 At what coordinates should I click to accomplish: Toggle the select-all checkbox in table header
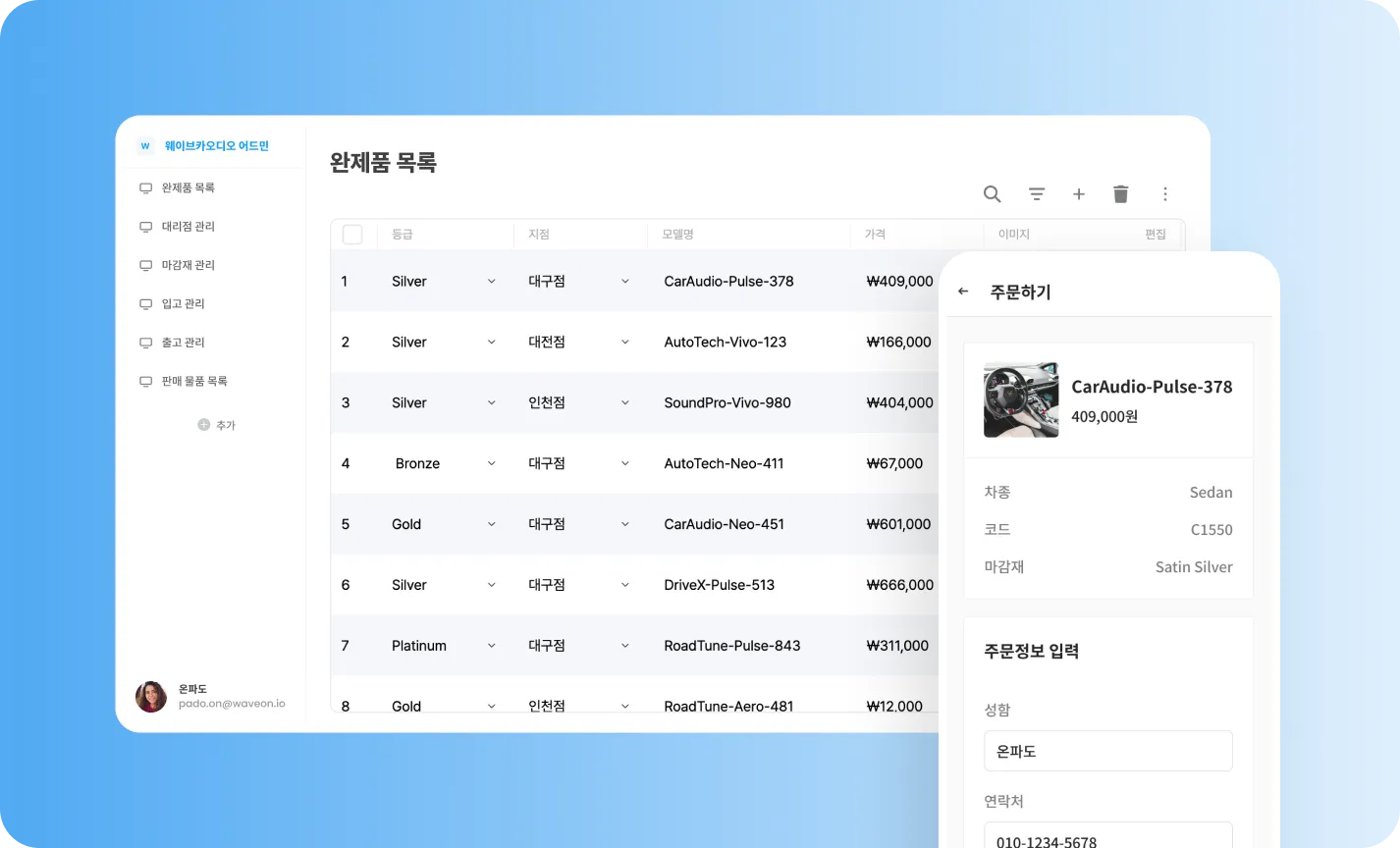(352, 235)
